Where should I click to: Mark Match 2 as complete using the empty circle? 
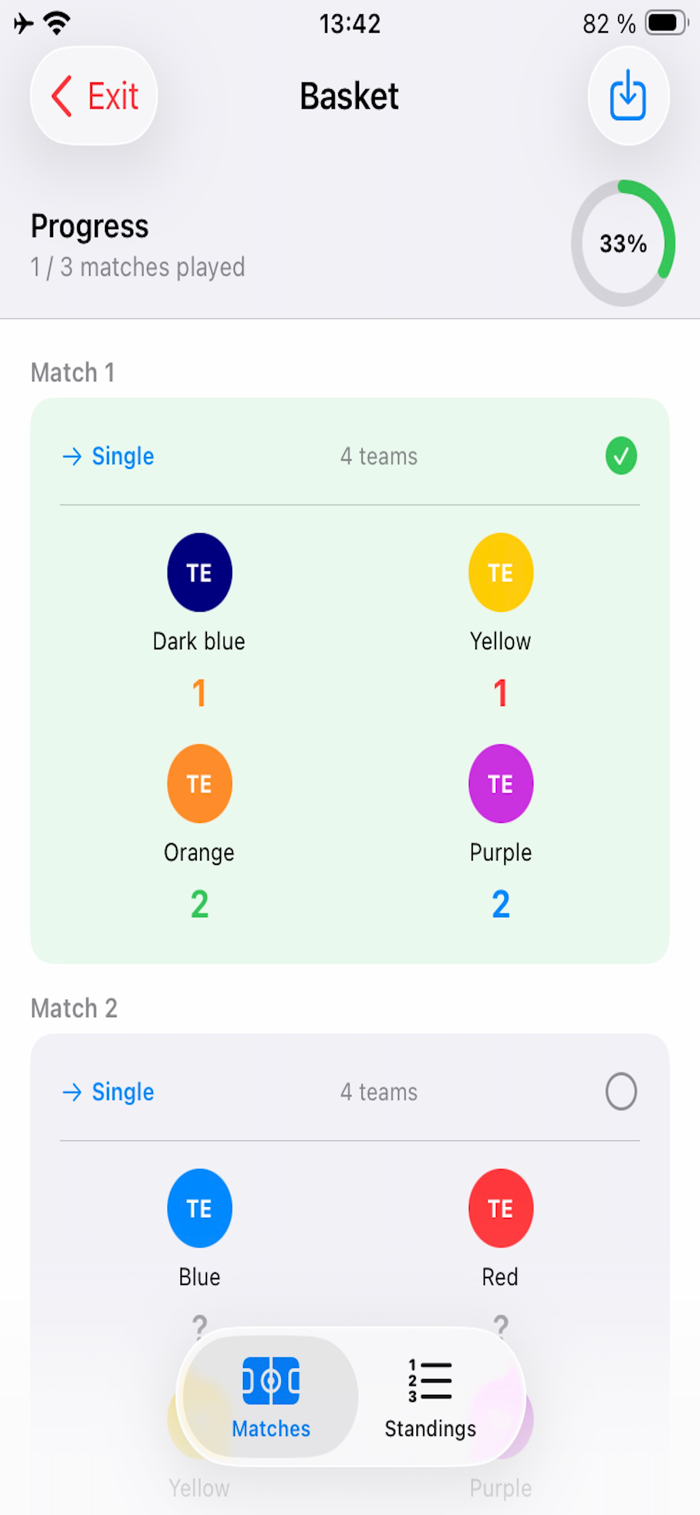pyautogui.click(x=621, y=1092)
